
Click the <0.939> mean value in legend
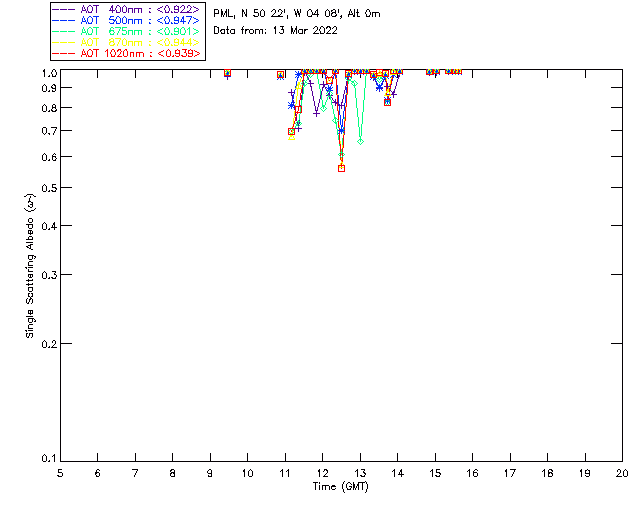point(179,53)
